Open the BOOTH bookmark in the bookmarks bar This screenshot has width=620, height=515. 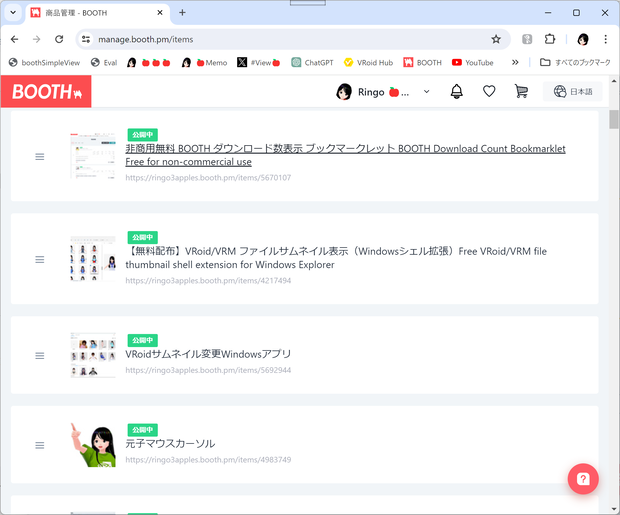coord(422,62)
